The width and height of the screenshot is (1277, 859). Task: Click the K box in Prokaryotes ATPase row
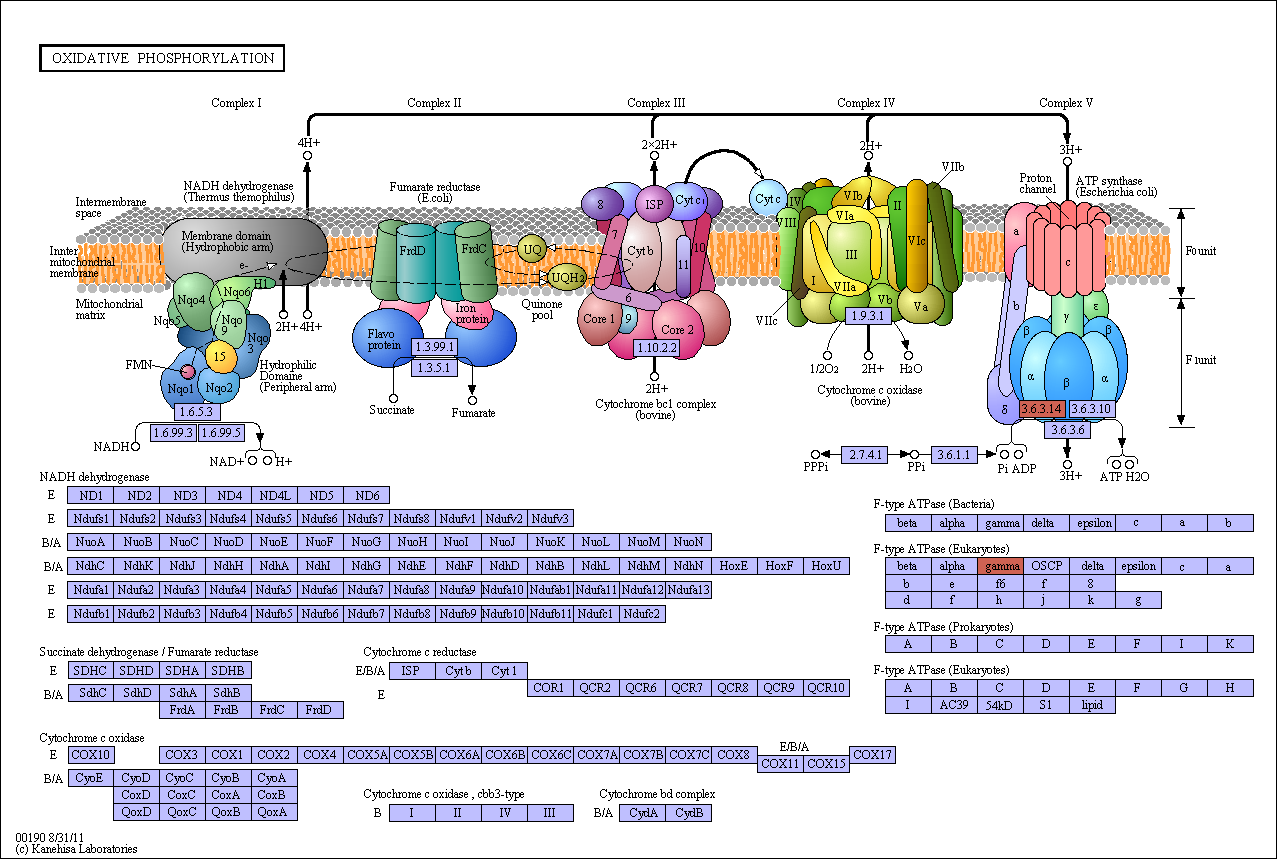[1230, 644]
